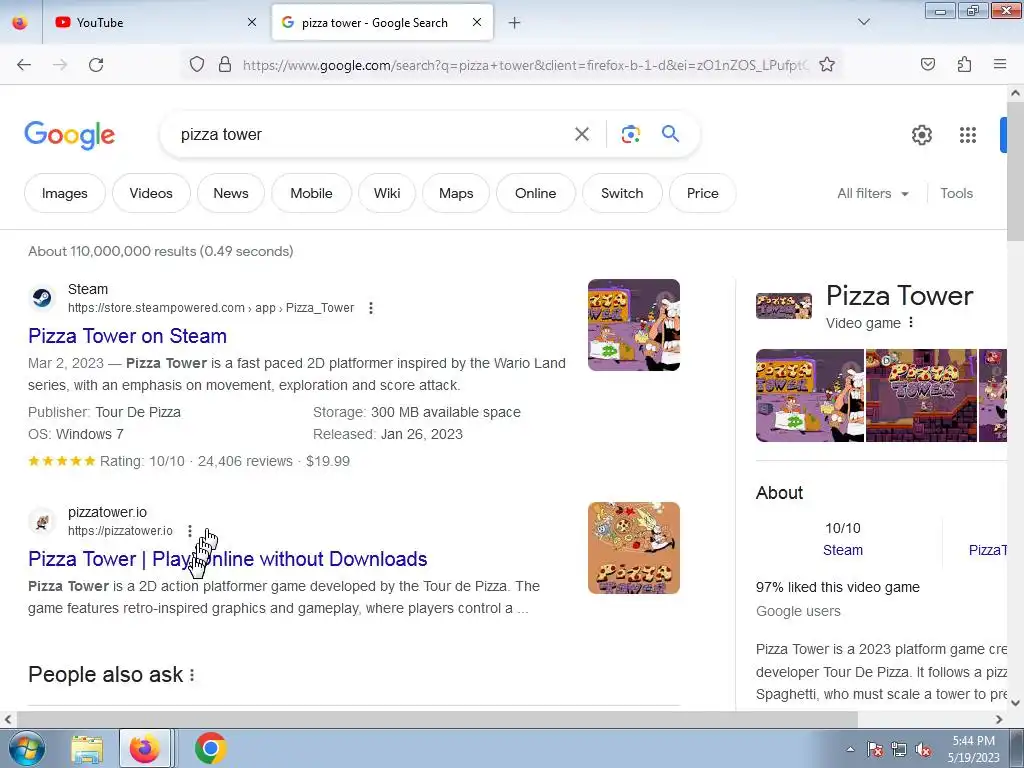
Task: Open Google quick settings gear icon
Action: [x=921, y=135]
